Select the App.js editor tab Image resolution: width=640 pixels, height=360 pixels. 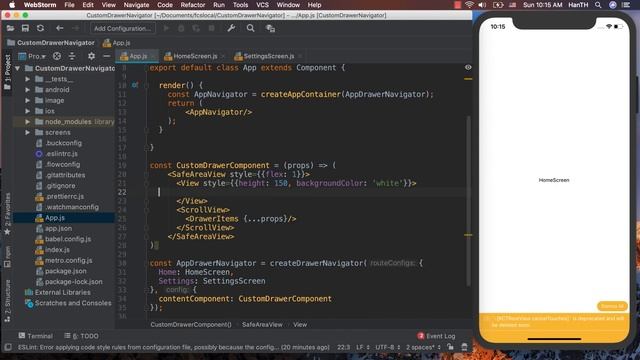pos(138,56)
